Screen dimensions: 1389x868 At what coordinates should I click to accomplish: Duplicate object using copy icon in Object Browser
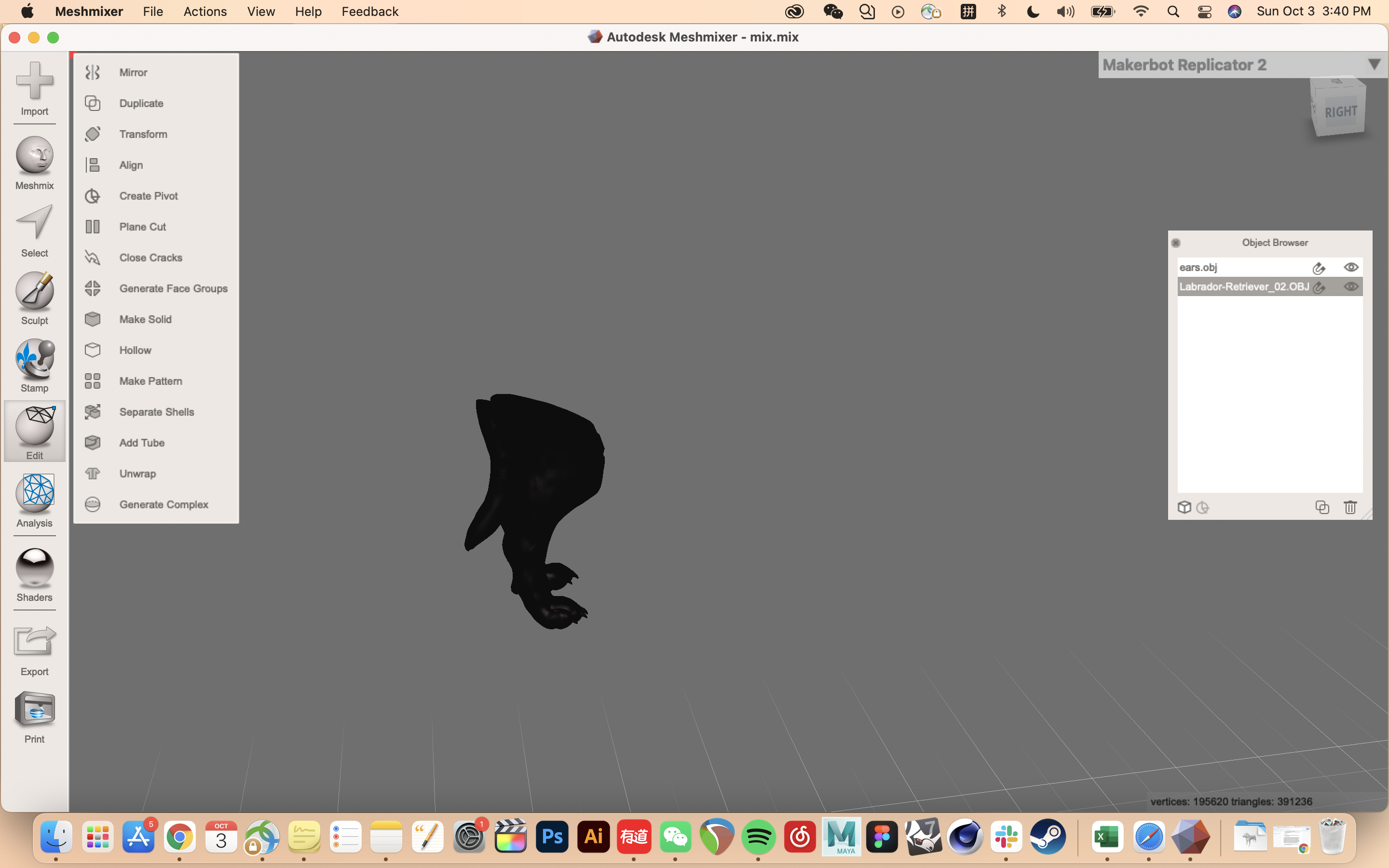[1322, 507]
